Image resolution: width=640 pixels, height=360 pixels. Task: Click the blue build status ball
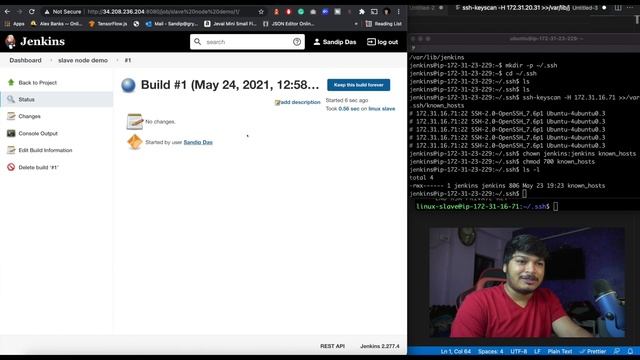tap(128, 85)
